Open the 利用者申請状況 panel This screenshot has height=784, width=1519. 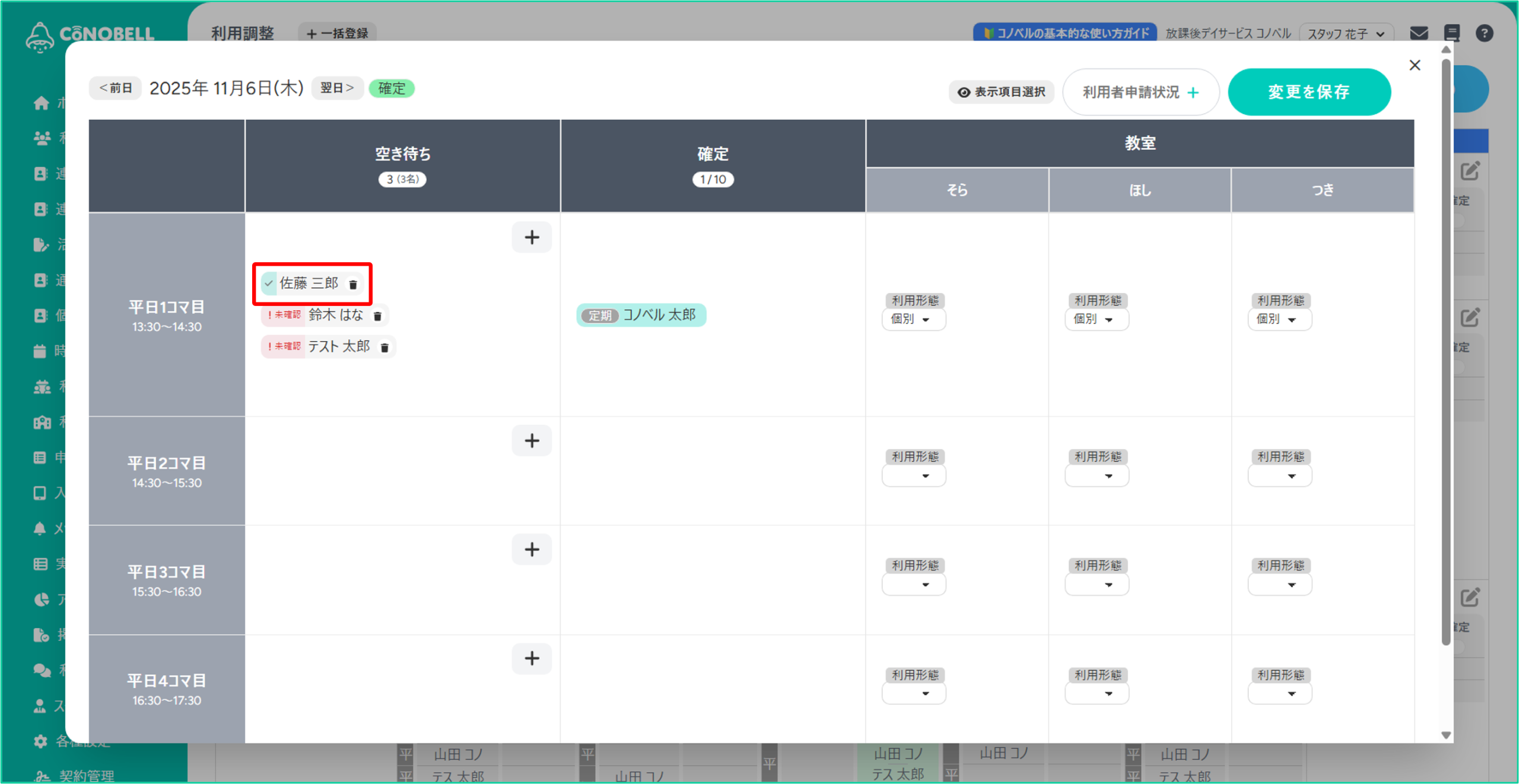pos(1140,92)
